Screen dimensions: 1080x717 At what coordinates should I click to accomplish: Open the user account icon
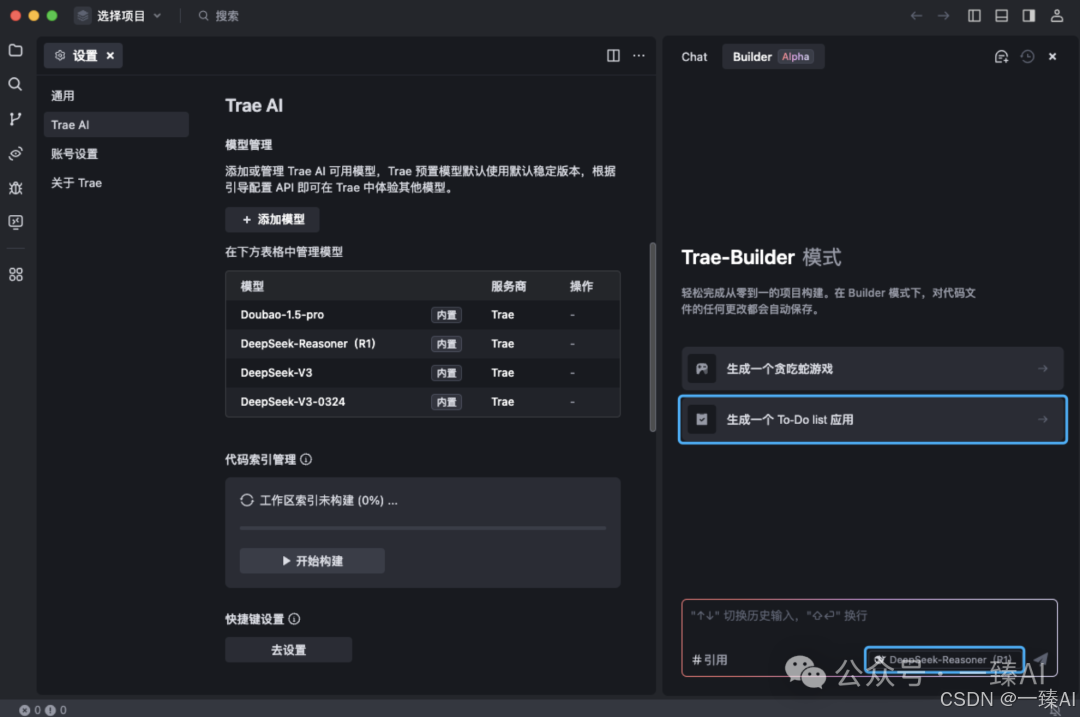point(1057,16)
